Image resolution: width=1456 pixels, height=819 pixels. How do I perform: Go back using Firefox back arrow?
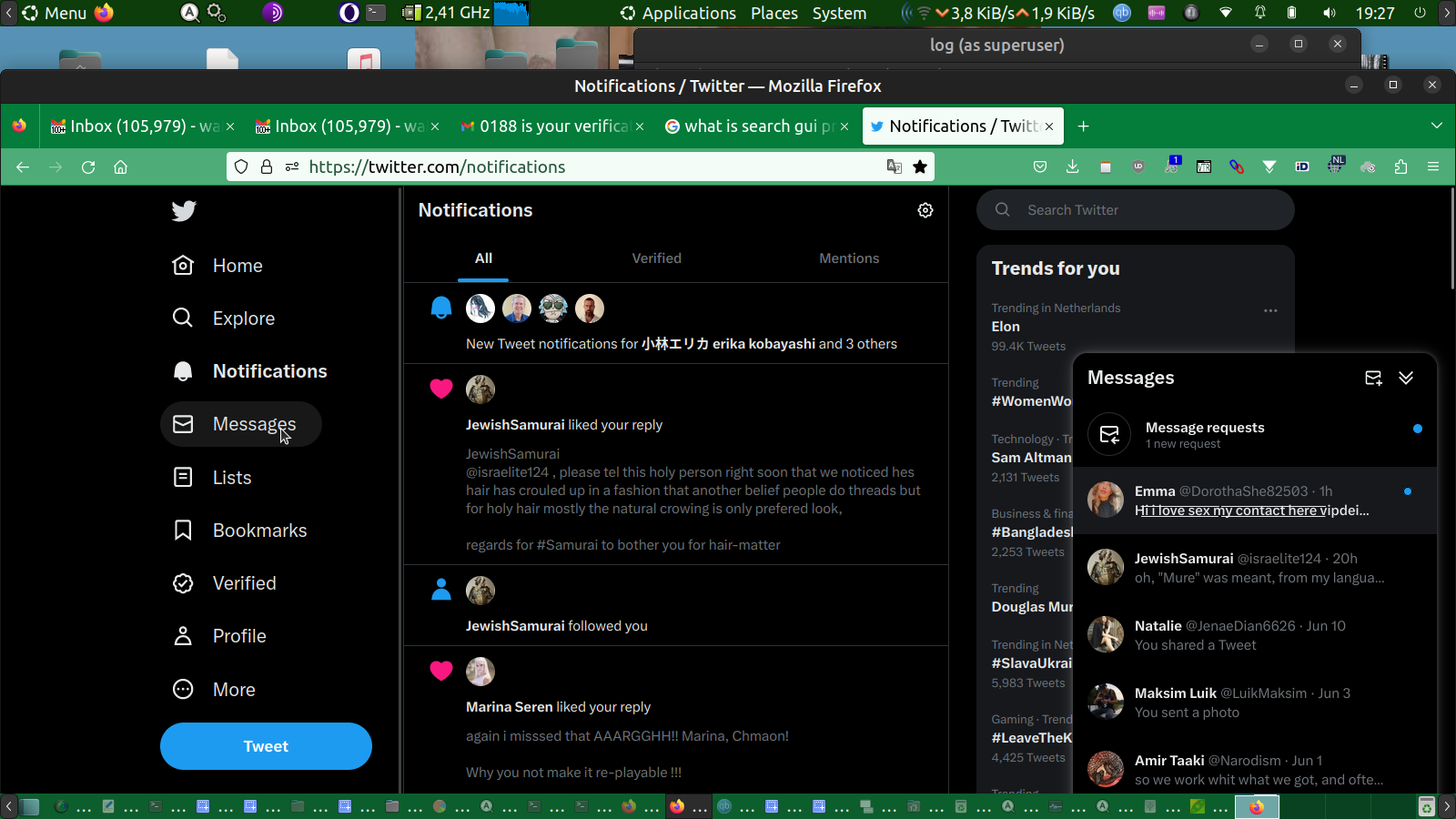23,167
